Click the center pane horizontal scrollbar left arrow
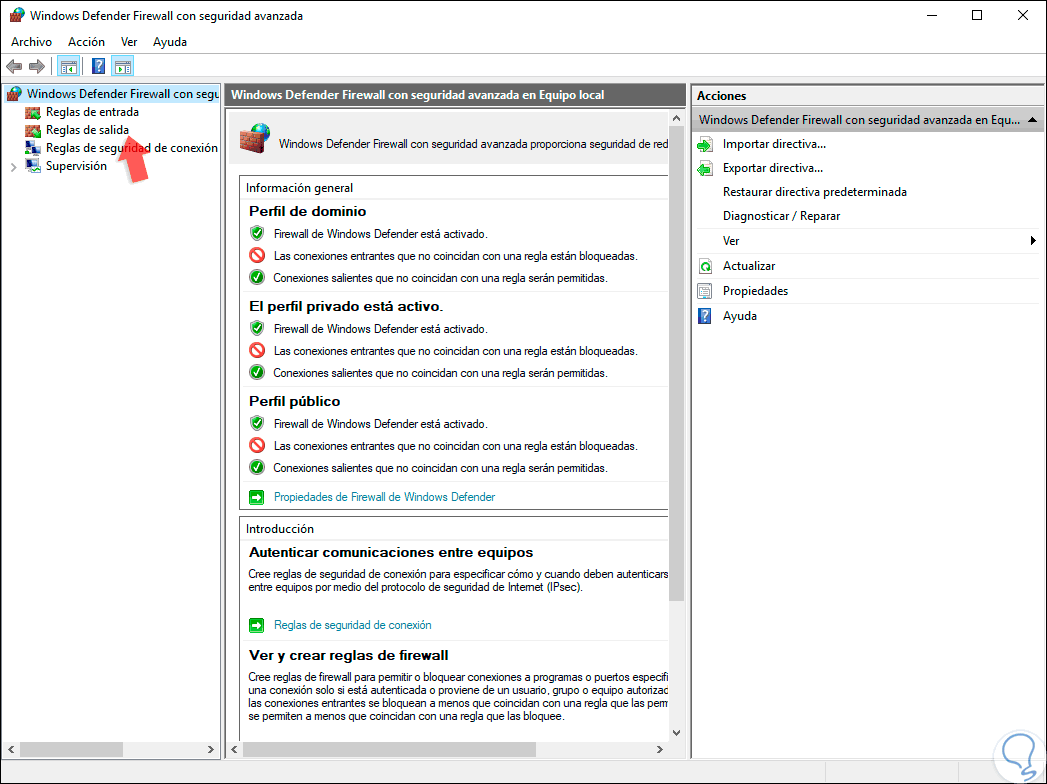This screenshot has height=784, width=1047. pos(234,750)
